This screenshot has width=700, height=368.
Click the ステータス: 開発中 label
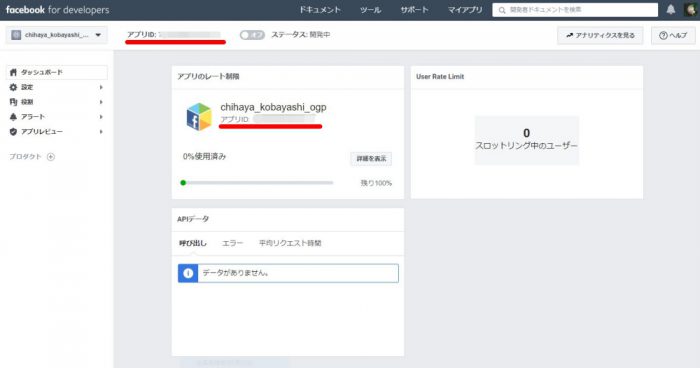300,34
